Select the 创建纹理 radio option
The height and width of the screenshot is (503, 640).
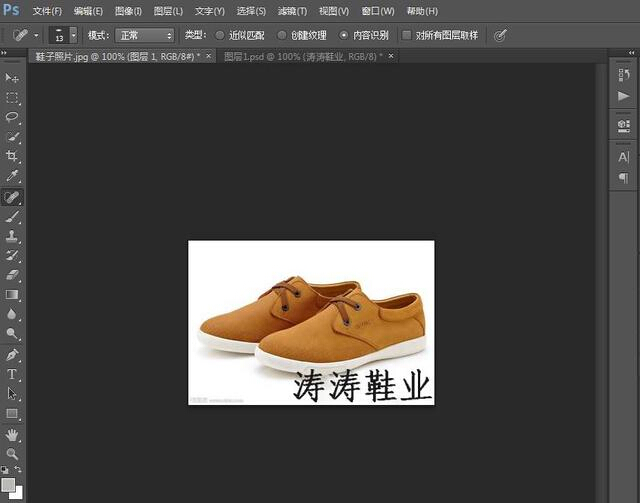click(281, 35)
